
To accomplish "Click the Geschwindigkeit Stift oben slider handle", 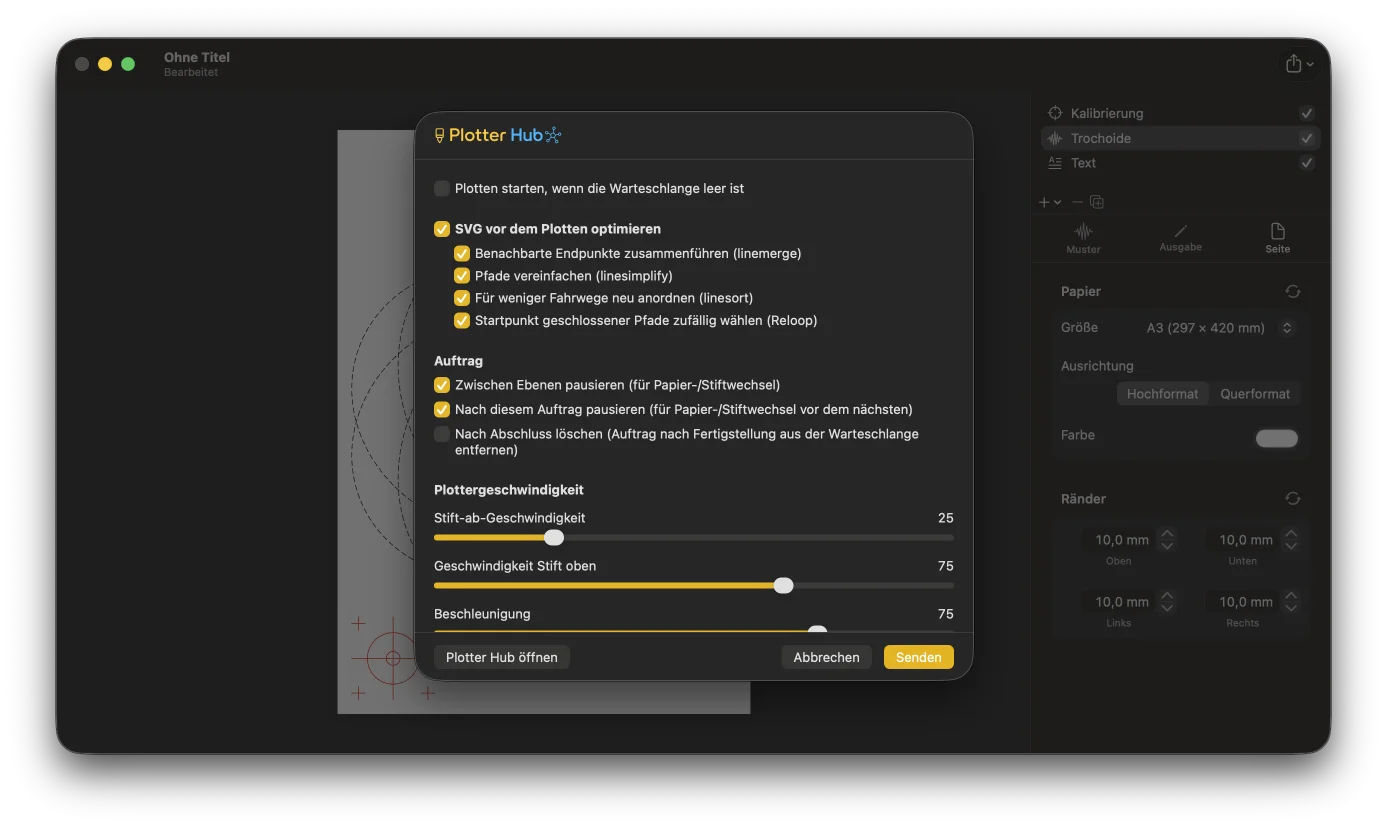I will click(784, 586).
